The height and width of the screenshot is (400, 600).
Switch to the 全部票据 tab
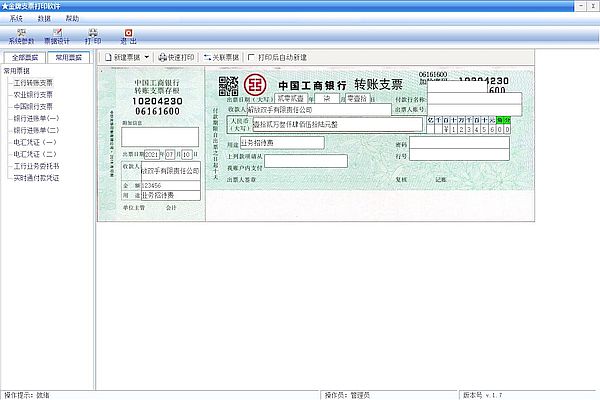pos(25,57)
